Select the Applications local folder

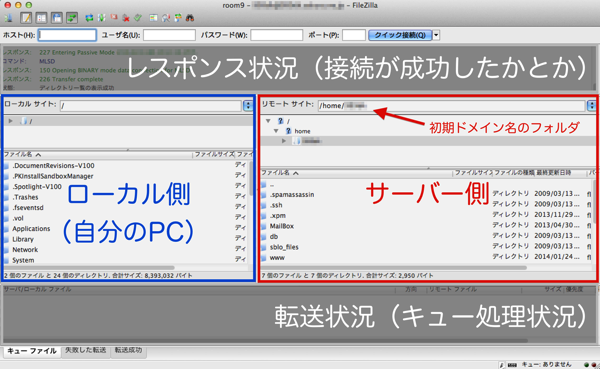pos(31,229)
